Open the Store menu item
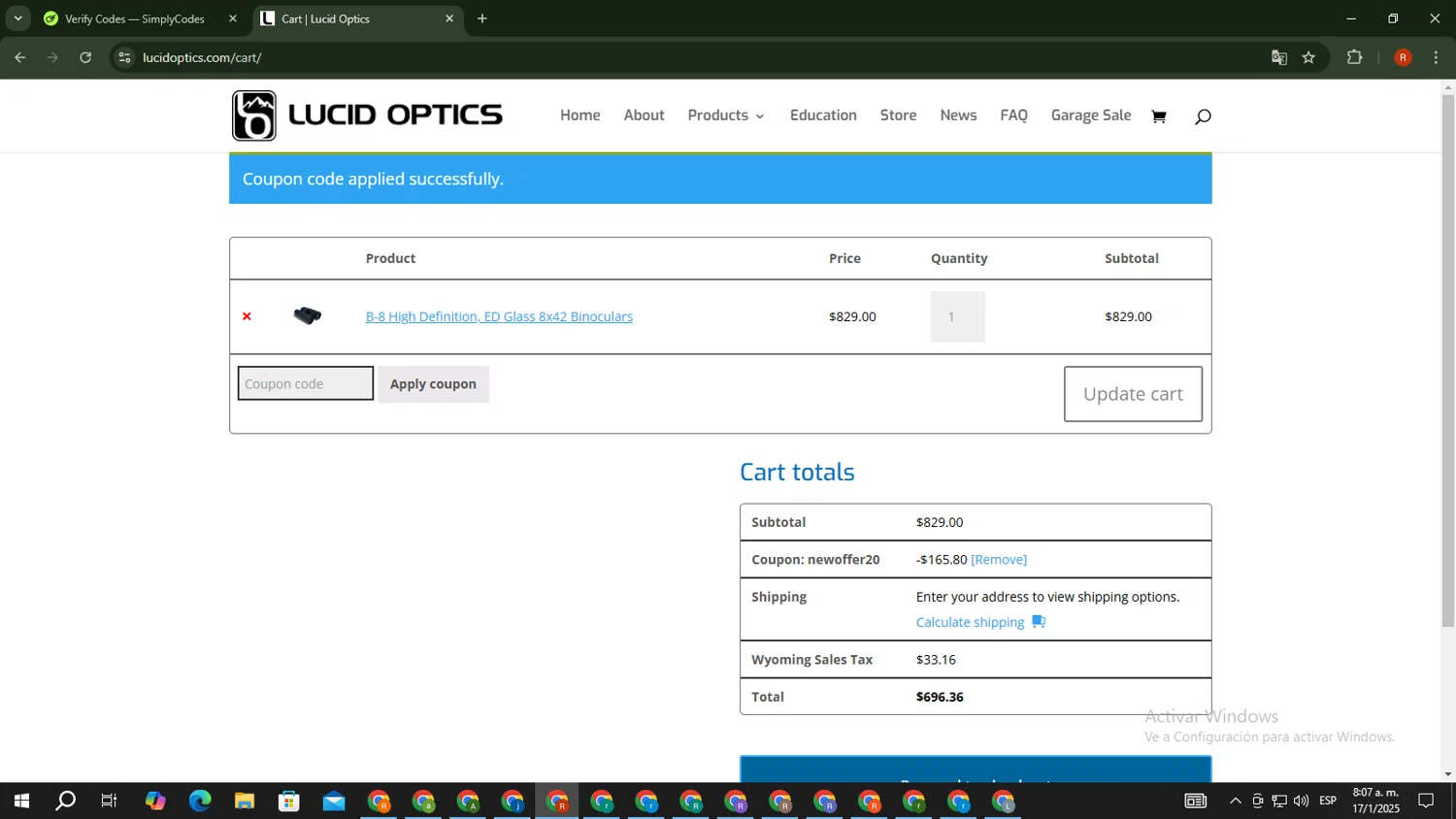Image resolution: width=1456 pixels, height=819 pixels. tap(898, 115)
